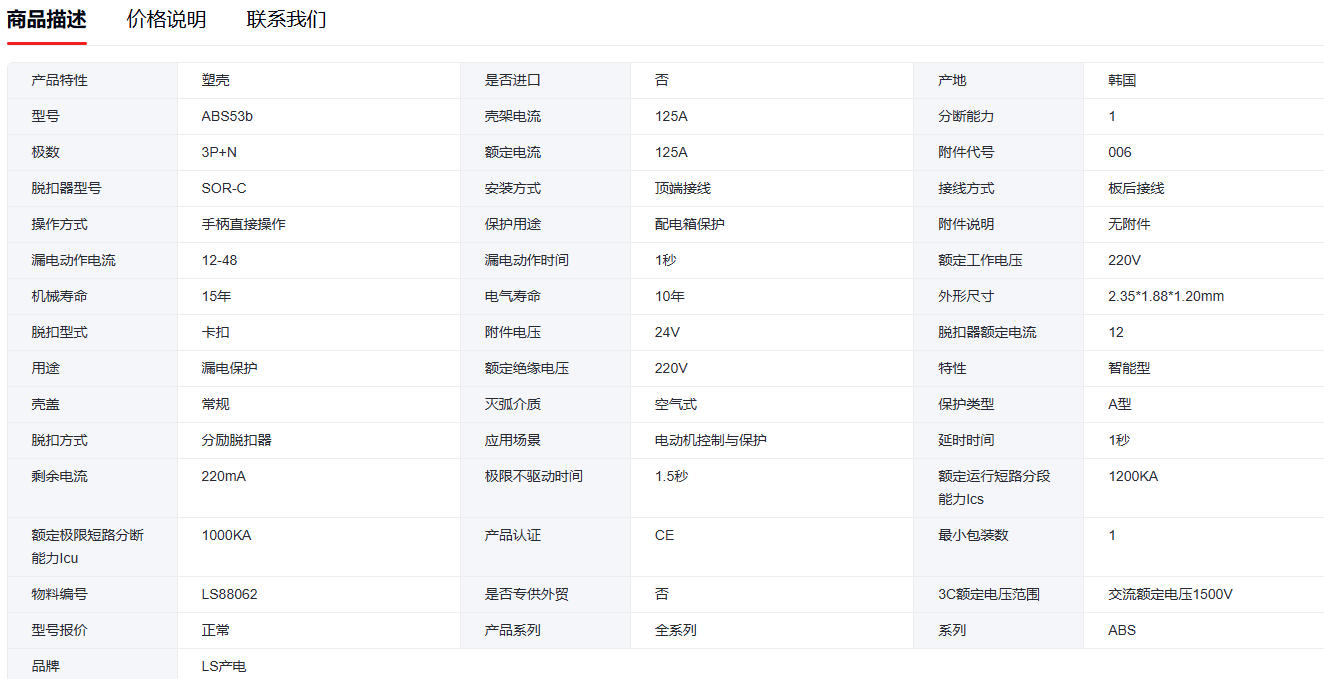Click the model value ABS53b
Image resolution: width=1324 pixels, height=679 pixels.
pyautogui.click(x=227, y=116)
